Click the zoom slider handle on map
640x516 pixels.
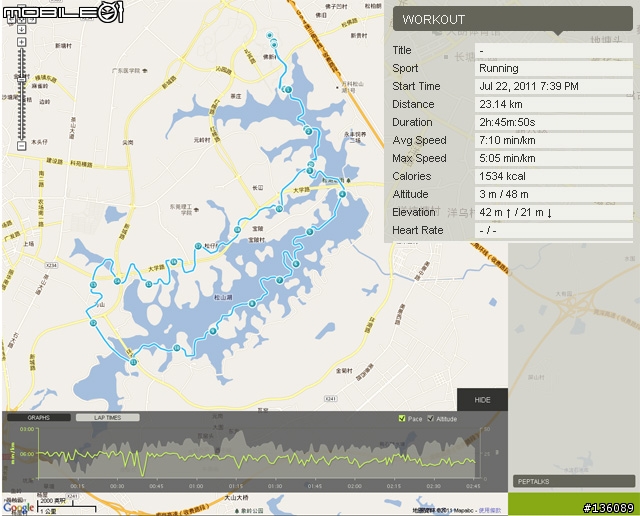coord(22,80)
